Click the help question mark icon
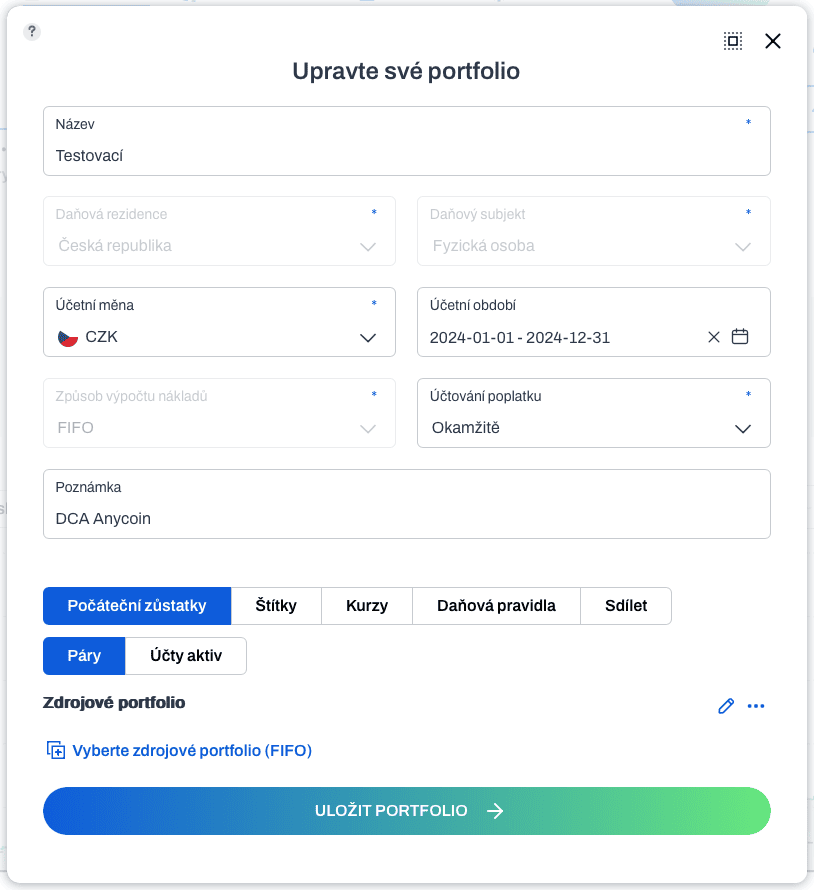814x890 pixels. 32,32
